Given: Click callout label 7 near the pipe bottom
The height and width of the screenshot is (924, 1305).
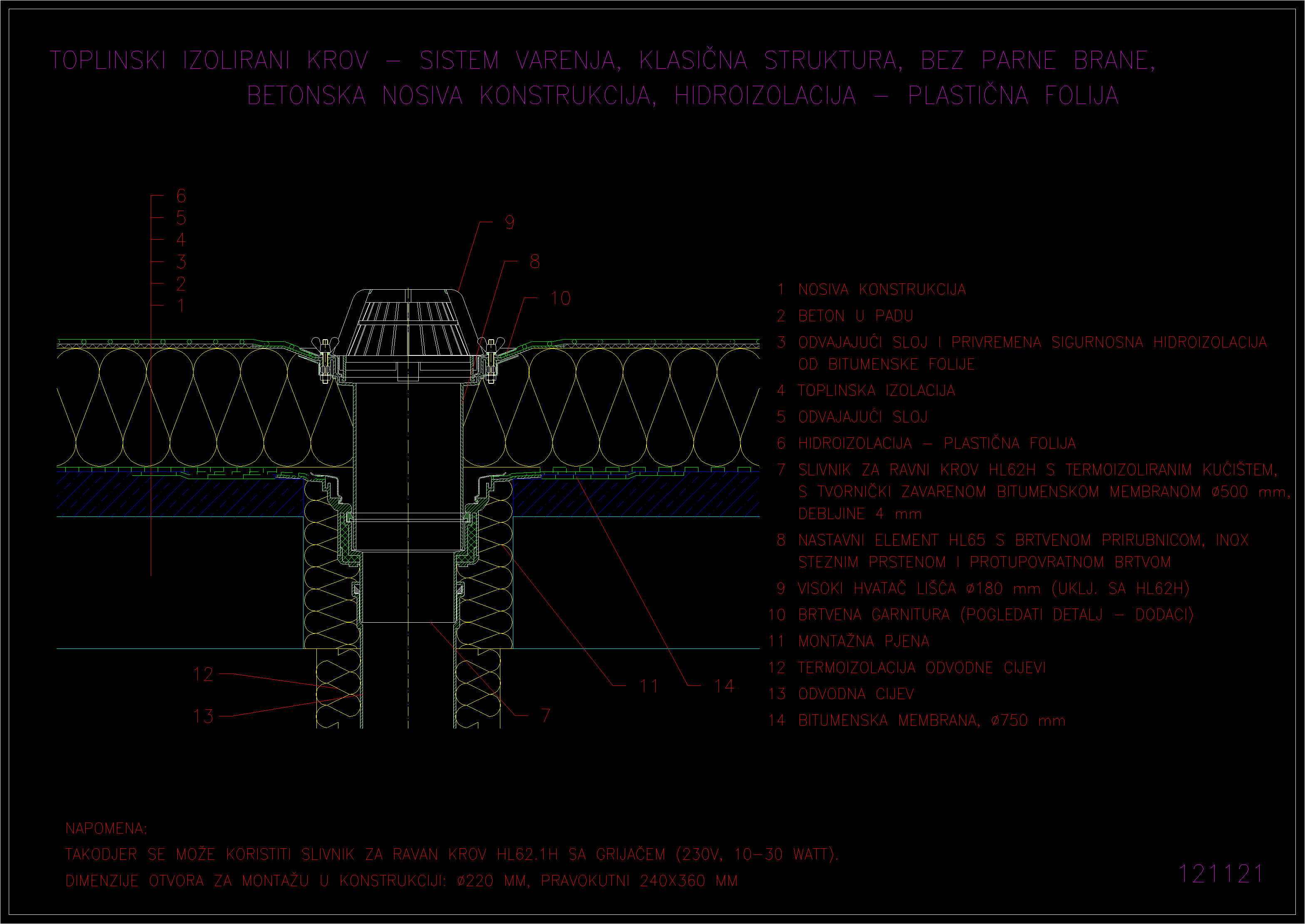Looking at the screenshot, I should coord(546,716).
